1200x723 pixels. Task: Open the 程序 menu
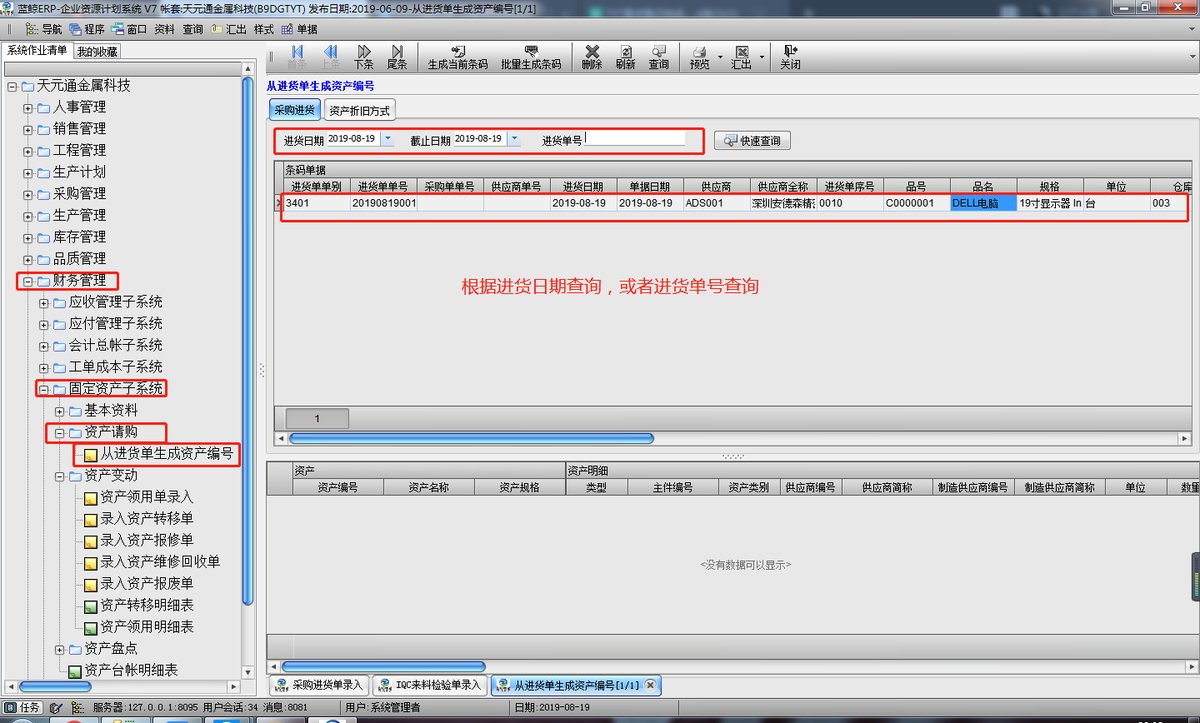87,29
